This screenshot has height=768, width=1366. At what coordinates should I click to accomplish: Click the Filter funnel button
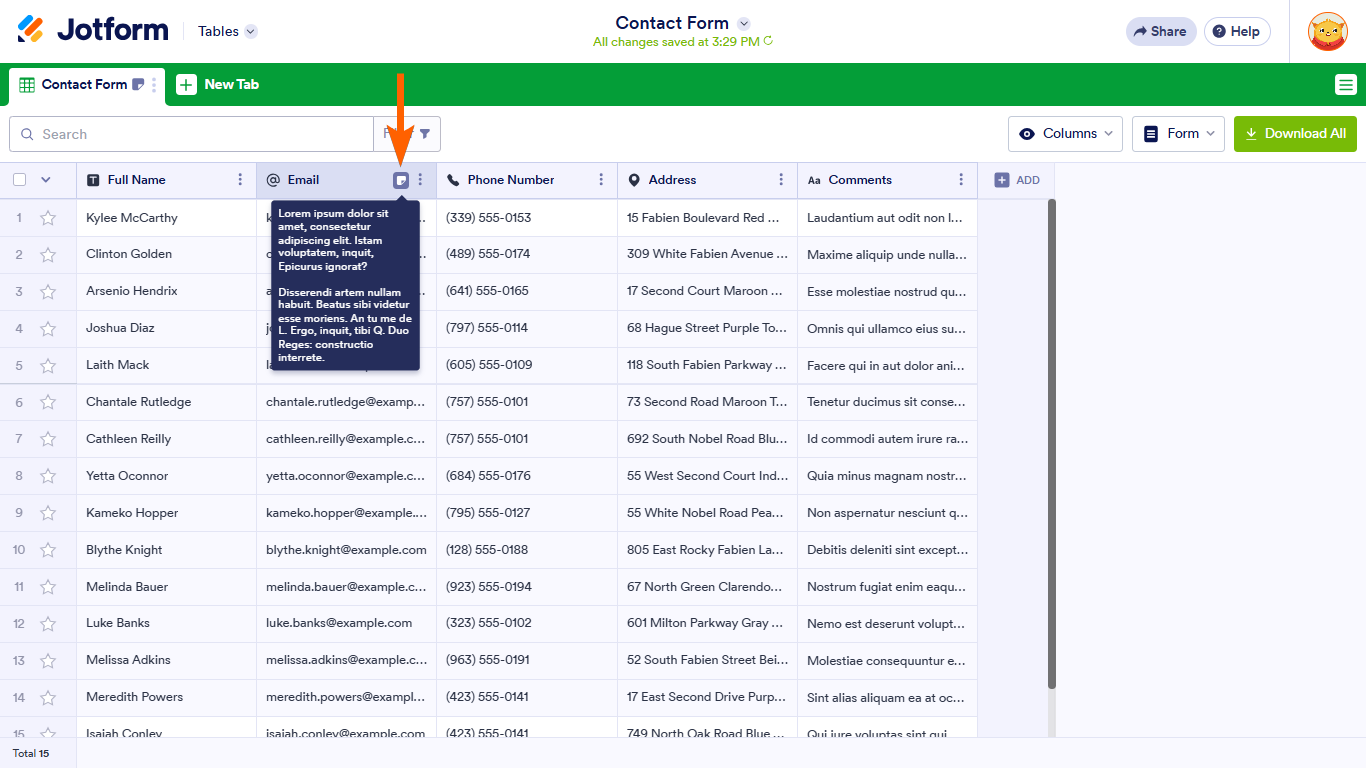pos(407,134)
